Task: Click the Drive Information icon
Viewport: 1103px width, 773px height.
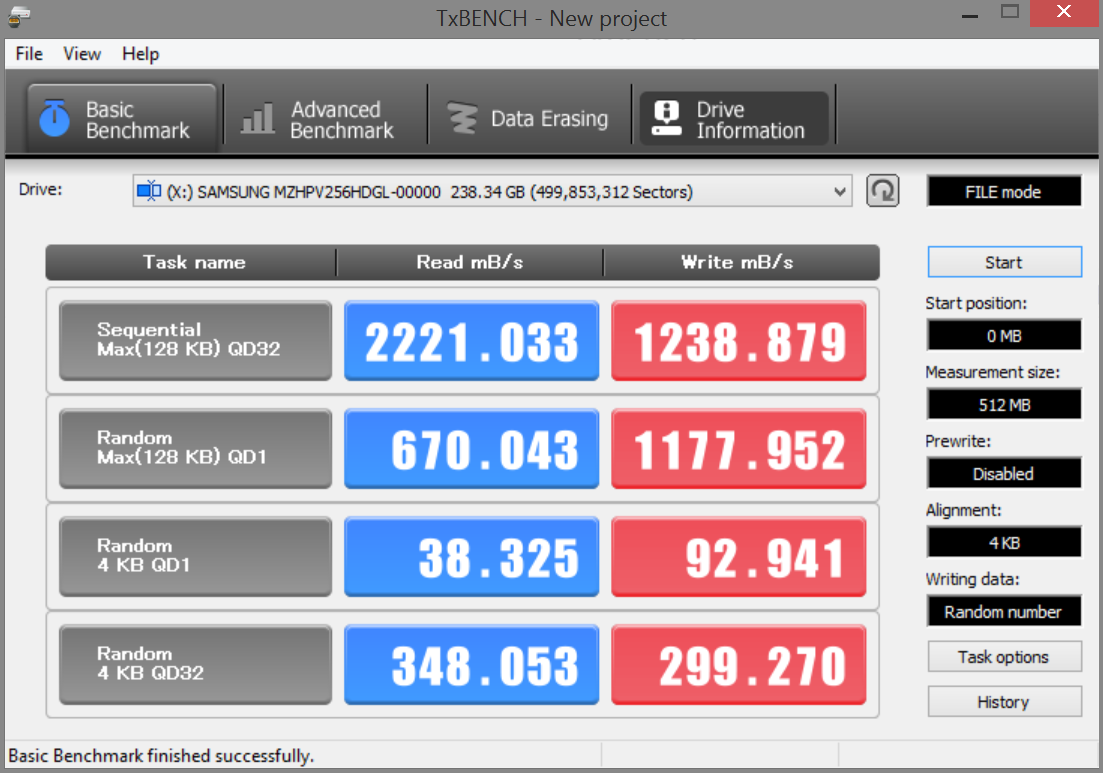Action: tap(666, 117)
